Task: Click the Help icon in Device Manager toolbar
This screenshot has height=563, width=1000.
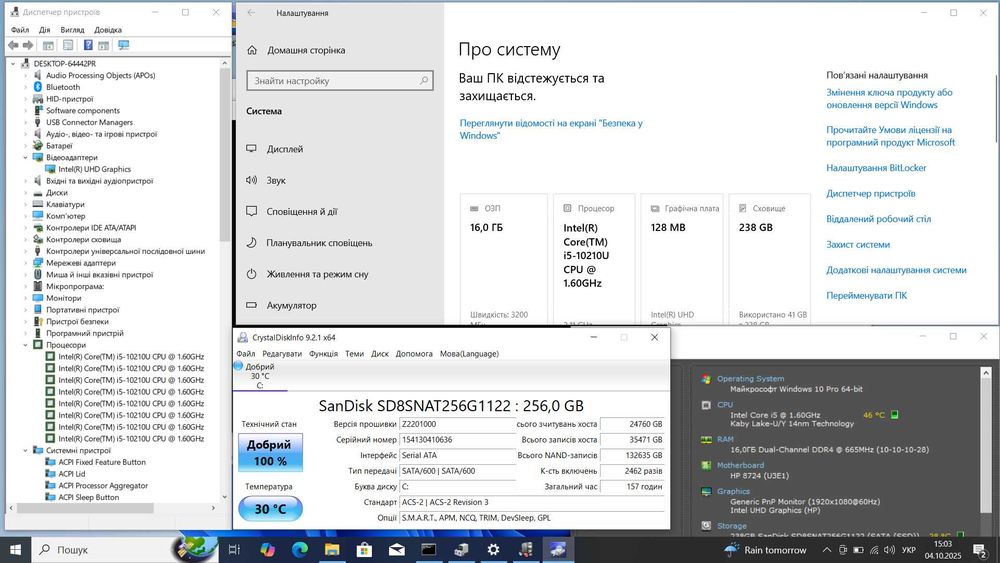Action: [88, 45]
